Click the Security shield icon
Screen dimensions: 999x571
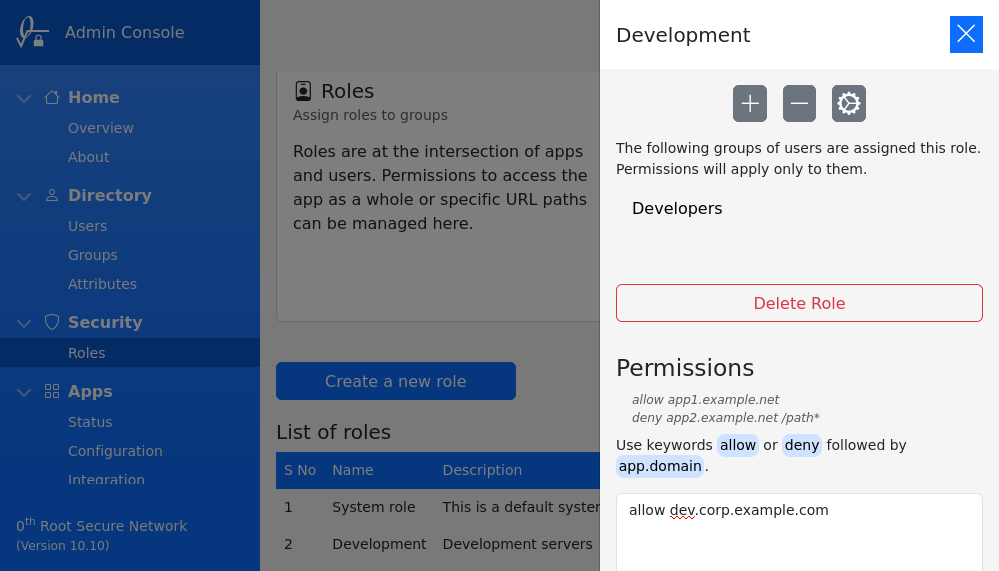pos(52,322)
